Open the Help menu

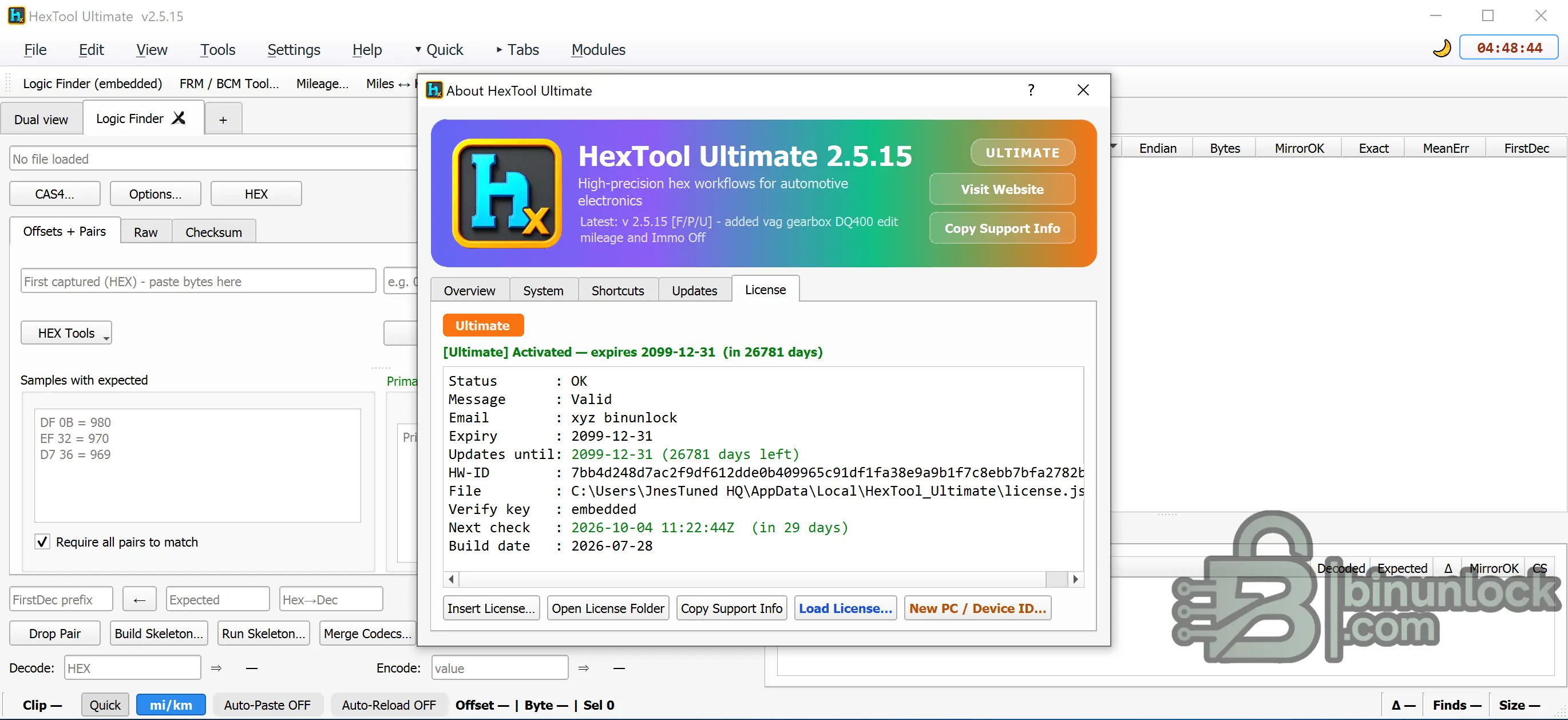tap(367, 49)
